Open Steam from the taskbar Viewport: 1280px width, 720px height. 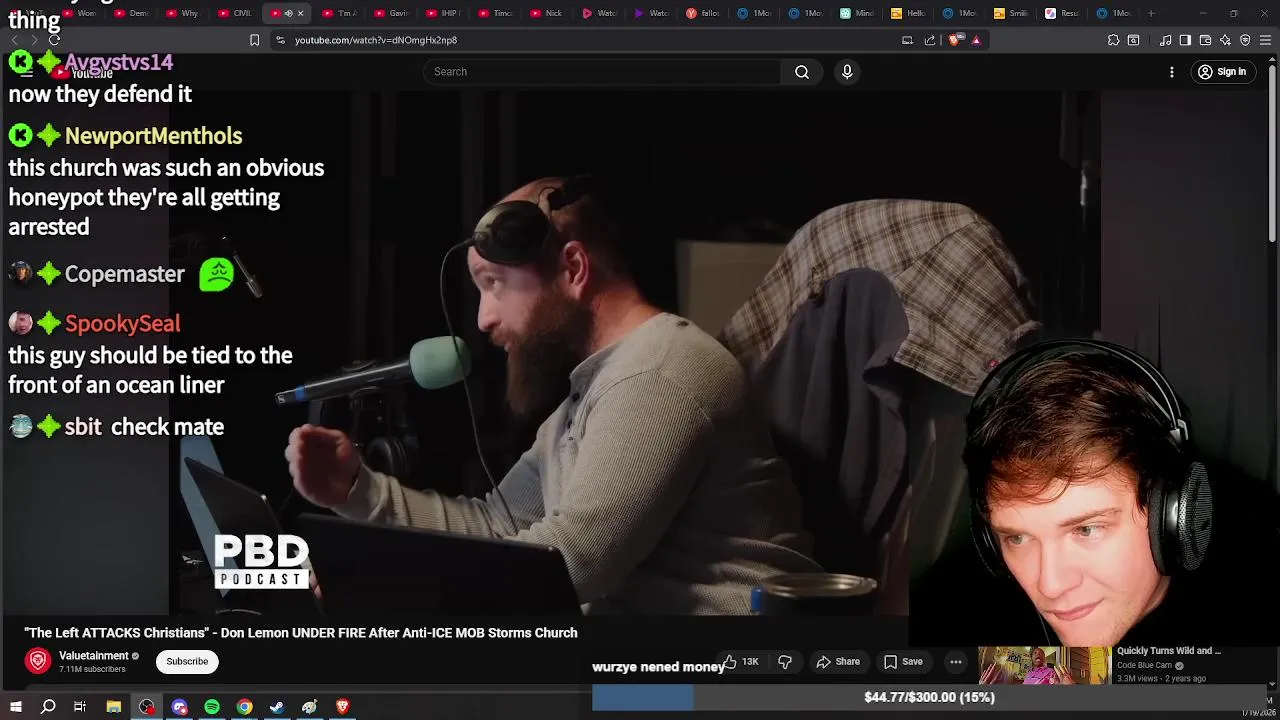point(277,707)
